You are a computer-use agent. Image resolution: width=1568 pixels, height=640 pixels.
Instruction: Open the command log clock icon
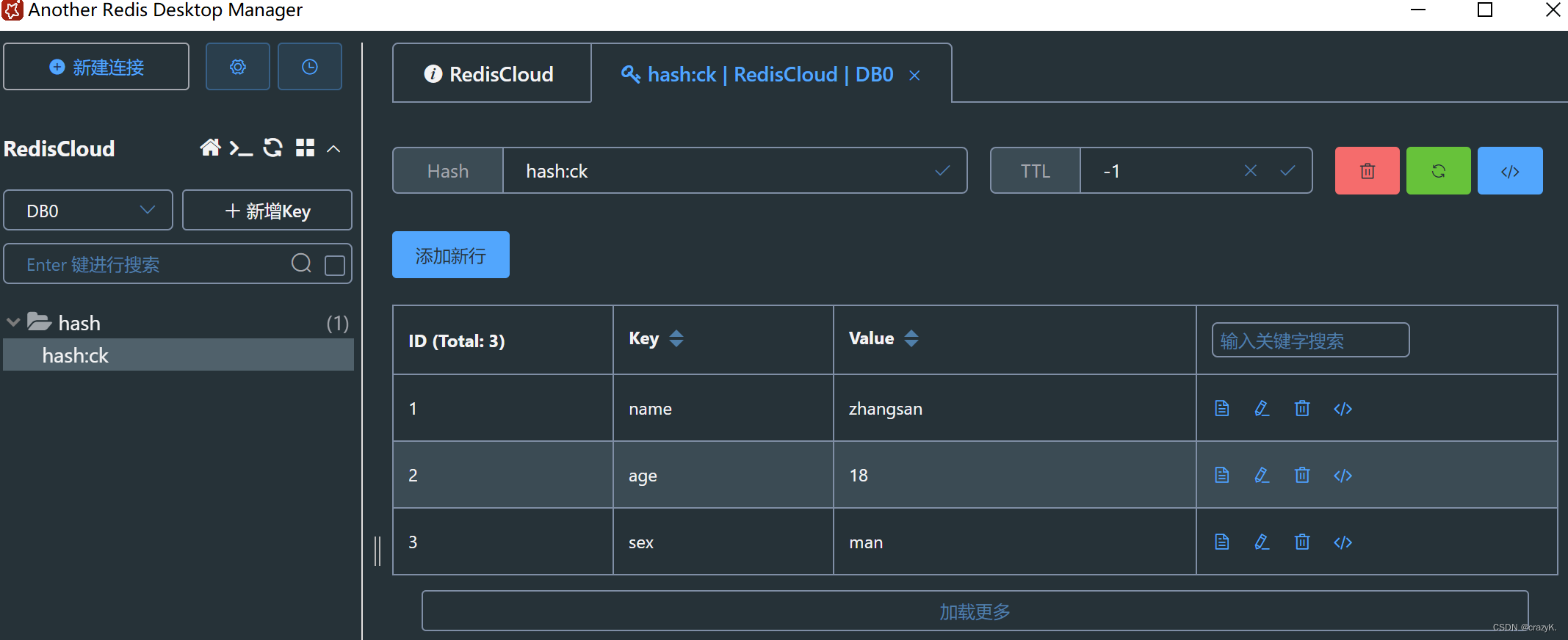pos(309,67)
